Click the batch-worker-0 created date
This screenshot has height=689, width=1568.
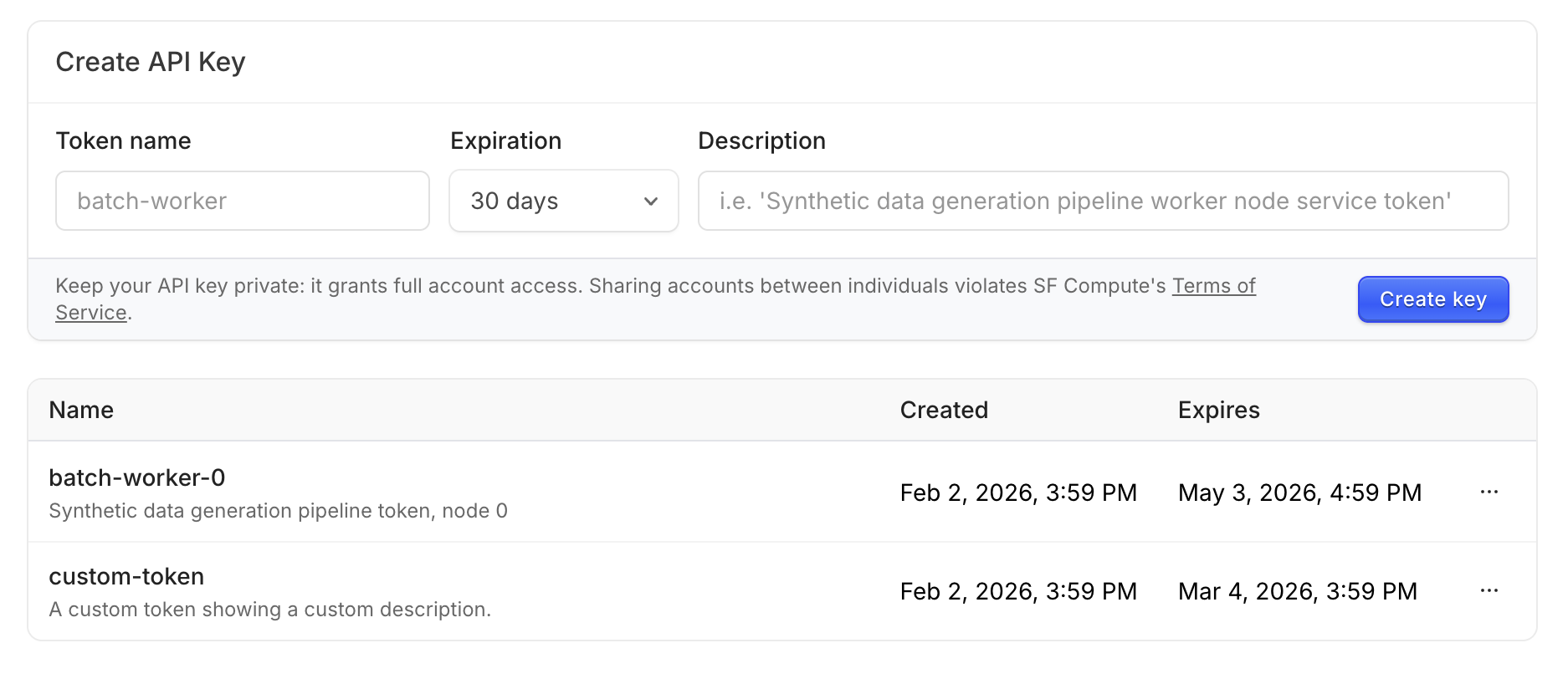click(x=1017, y=493)
